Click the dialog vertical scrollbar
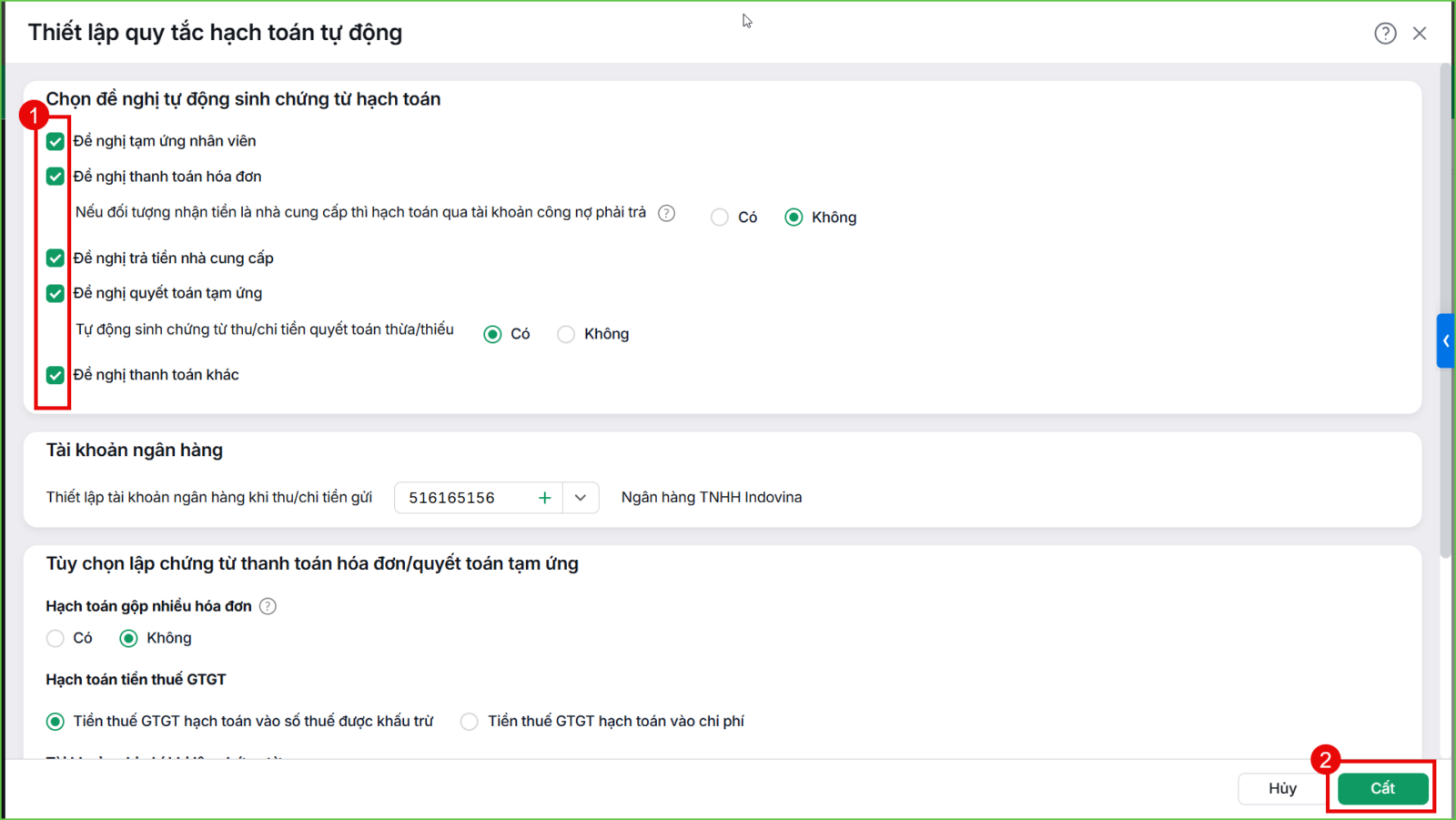The height and width of the screenshot is (820, 1456). [1446, 310]
